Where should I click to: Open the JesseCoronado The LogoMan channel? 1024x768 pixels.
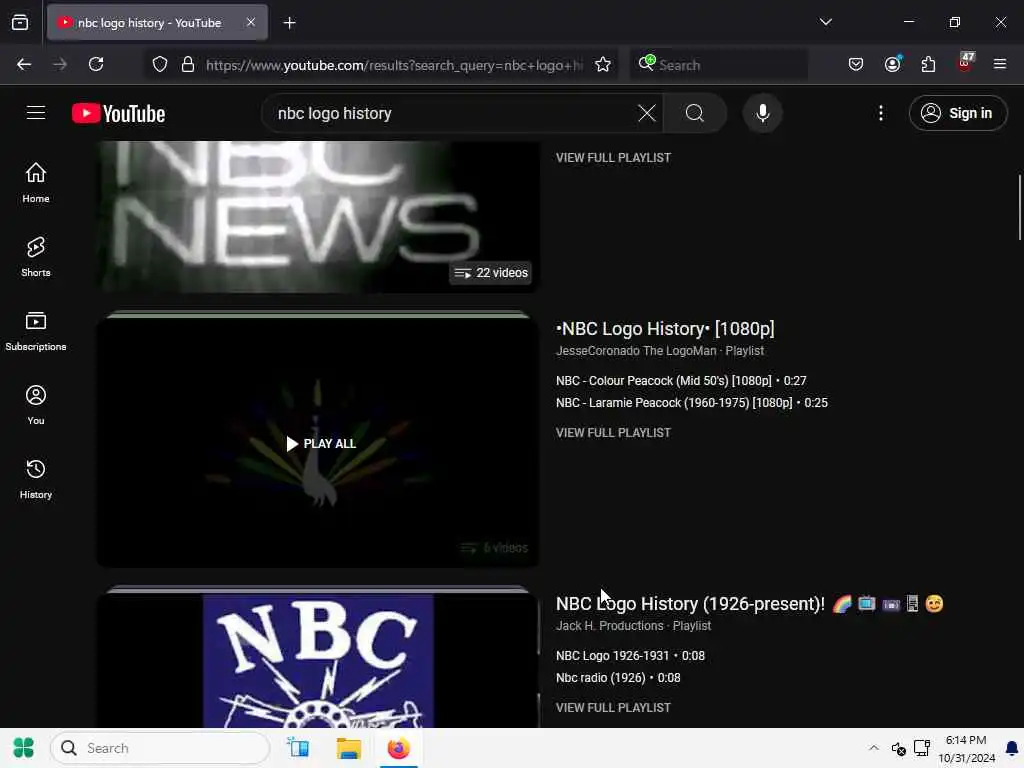(636, 351)
